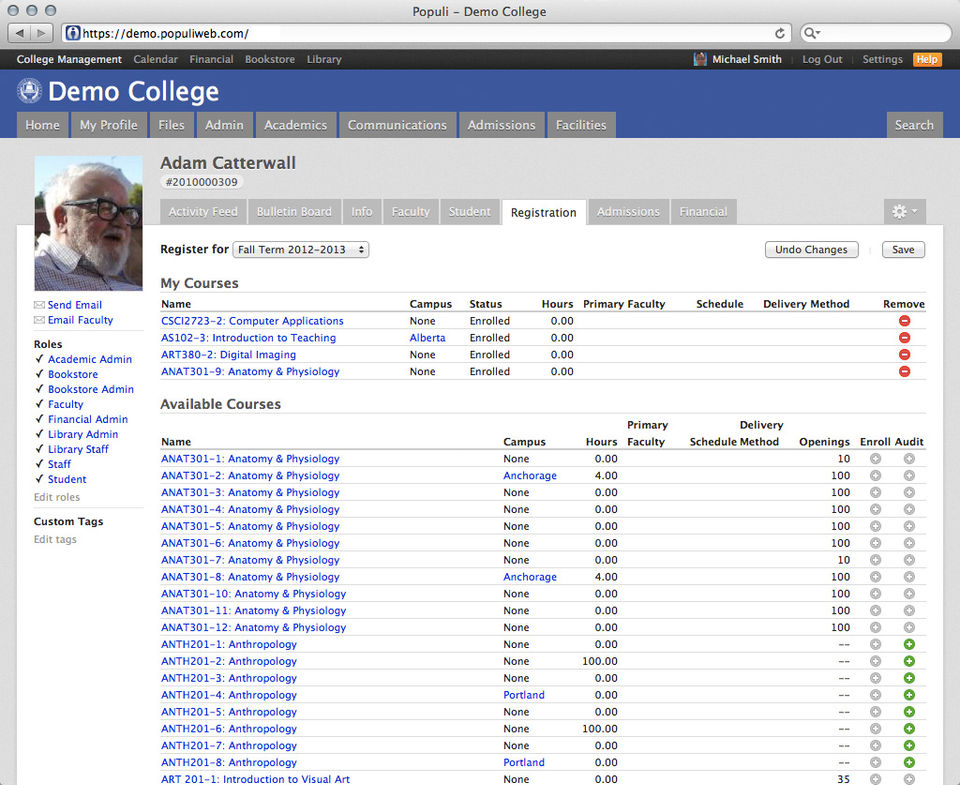Screen dimensions: 960x785
Task: Click Enroll icon for ANAT301-12
Action: tap(876, 628)
